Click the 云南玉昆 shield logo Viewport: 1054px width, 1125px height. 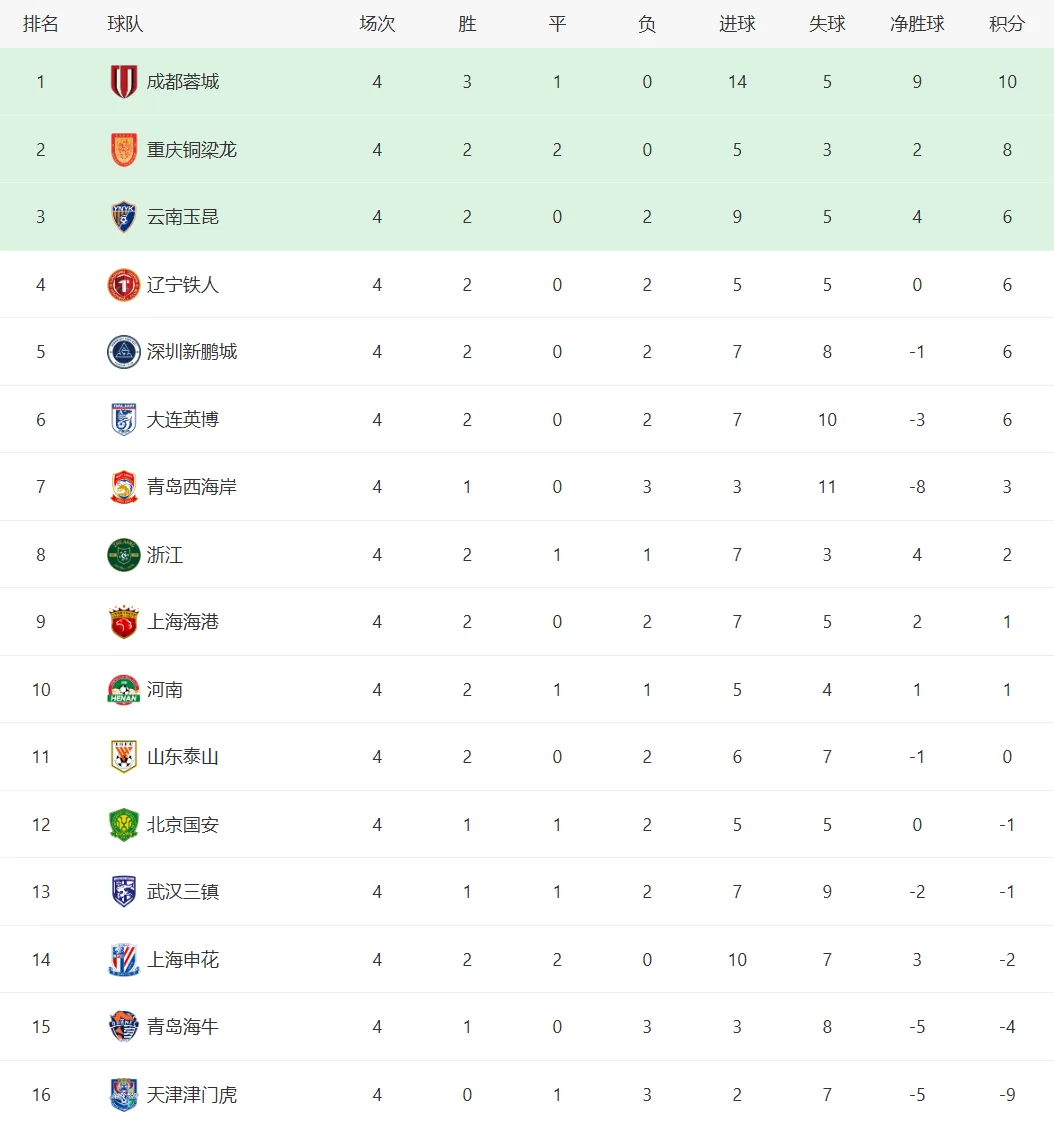[x=123, y=217]
